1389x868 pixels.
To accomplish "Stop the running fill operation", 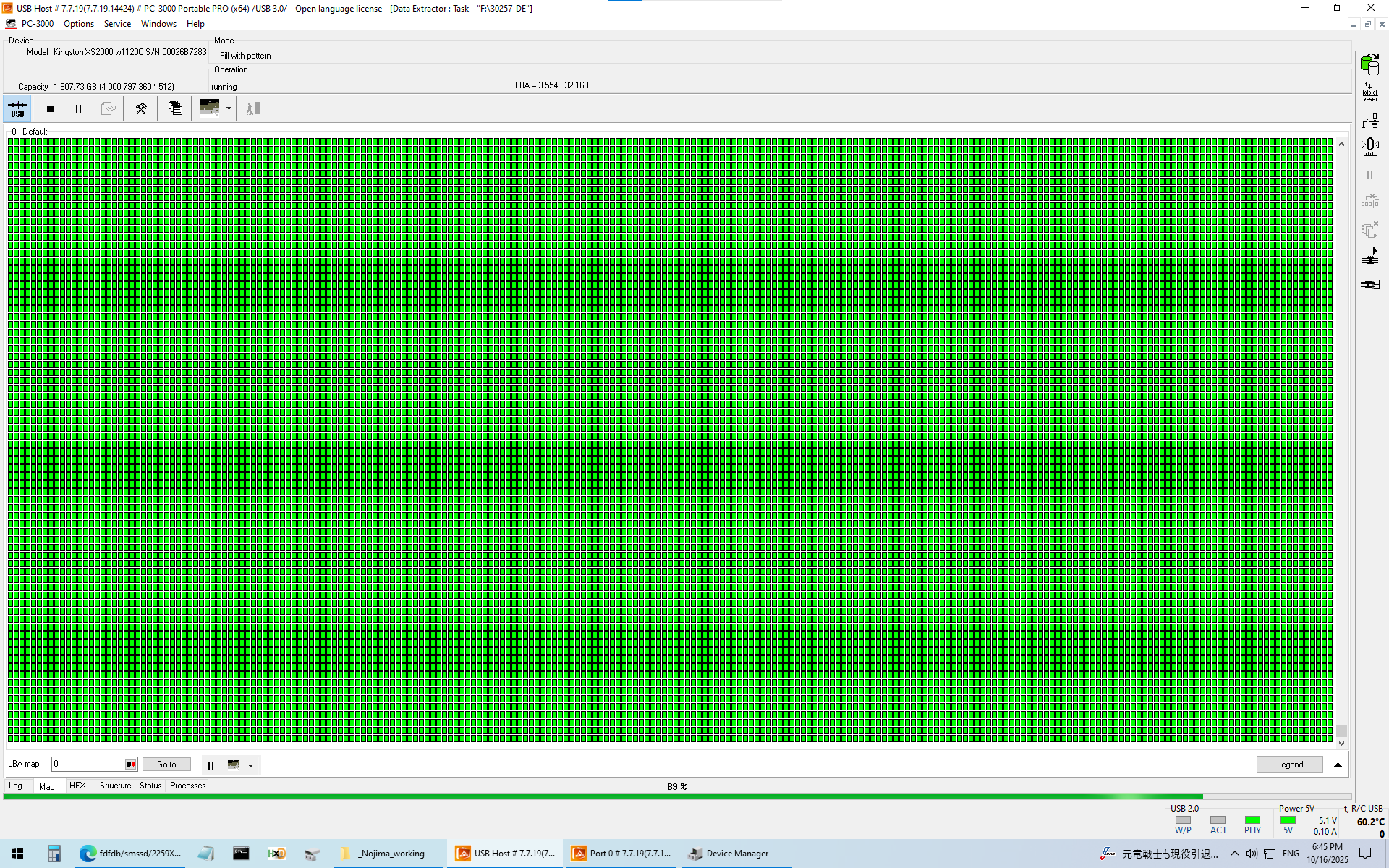I will (x=50, y=109).
